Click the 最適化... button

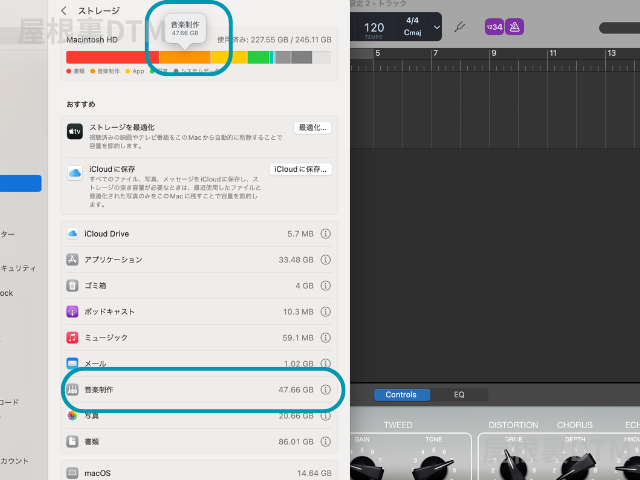coord(313,128)
